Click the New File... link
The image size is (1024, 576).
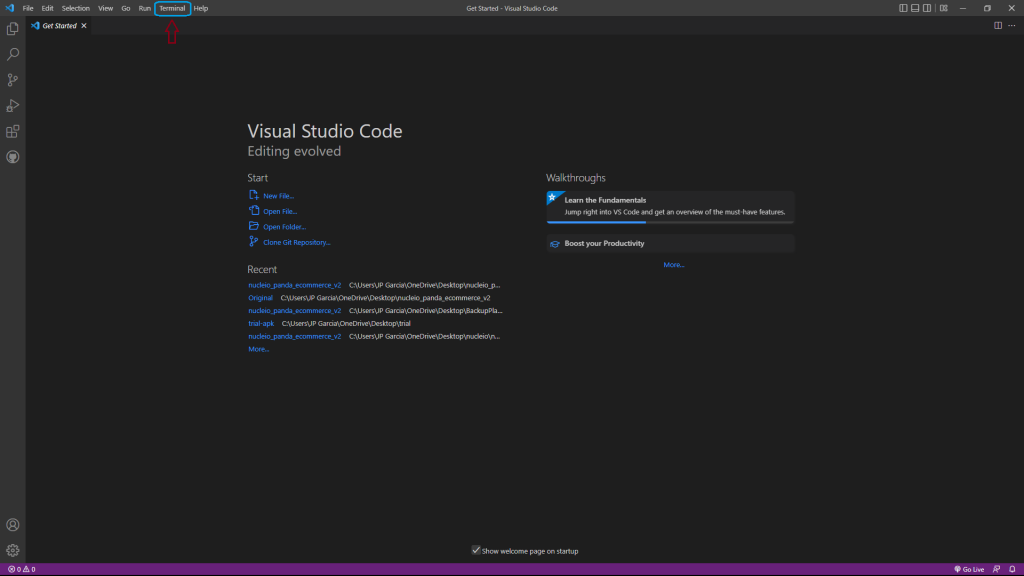(x=278, y=196)
